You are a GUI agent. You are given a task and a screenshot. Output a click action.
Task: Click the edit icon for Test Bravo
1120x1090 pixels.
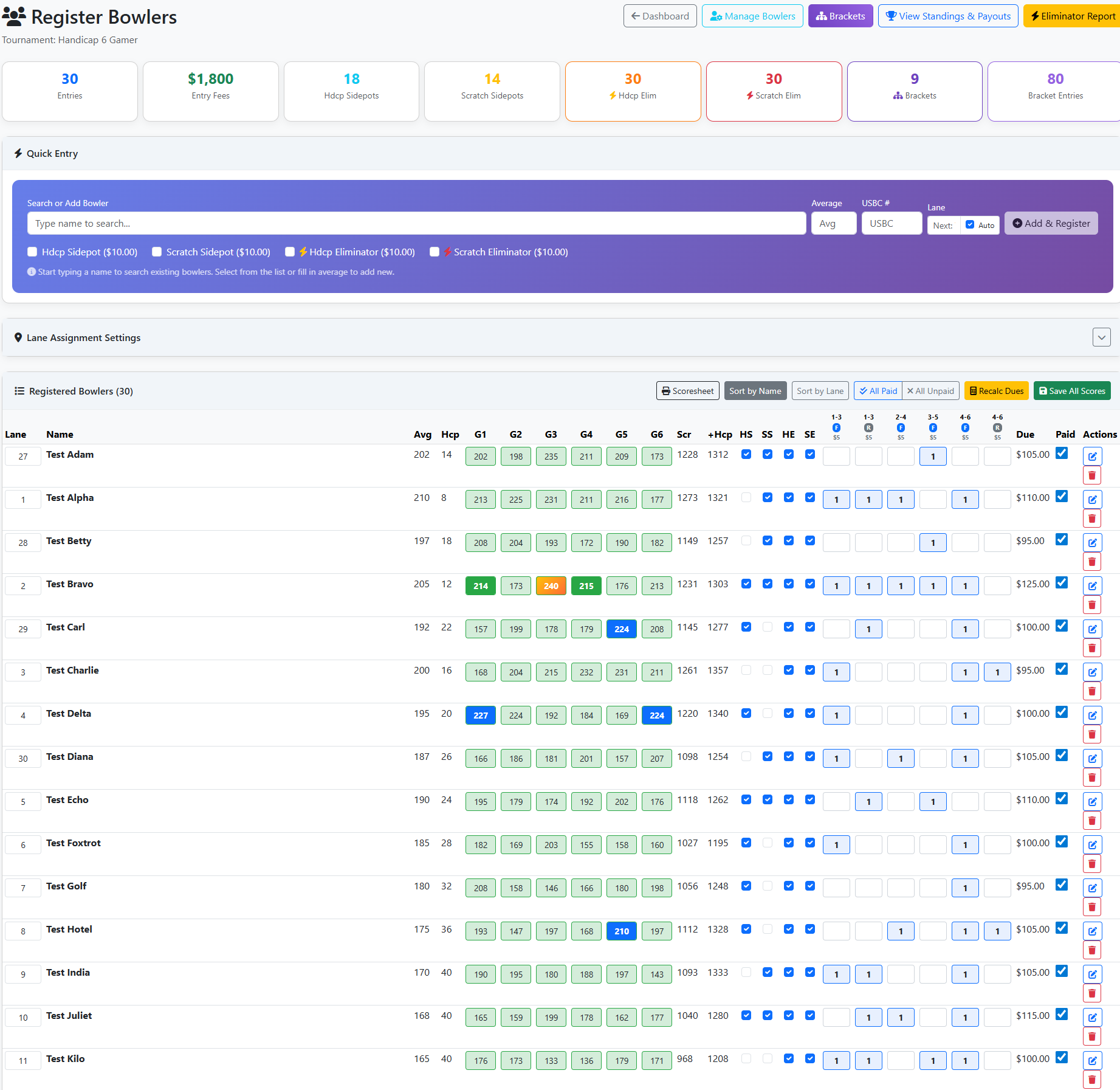tap(1092, 586)
